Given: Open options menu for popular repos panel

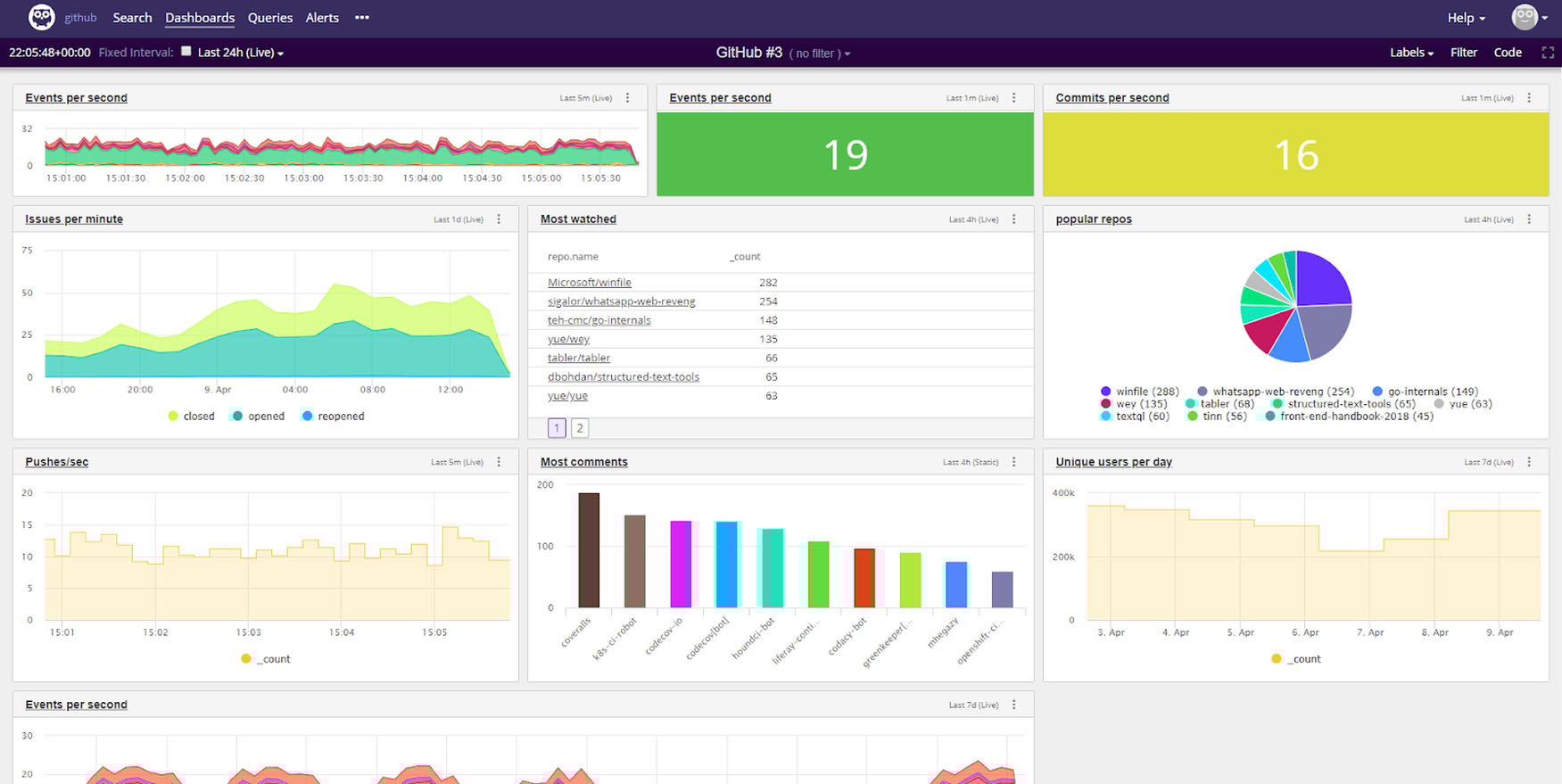Looking at the screenshot, I should click(1529, 219).
